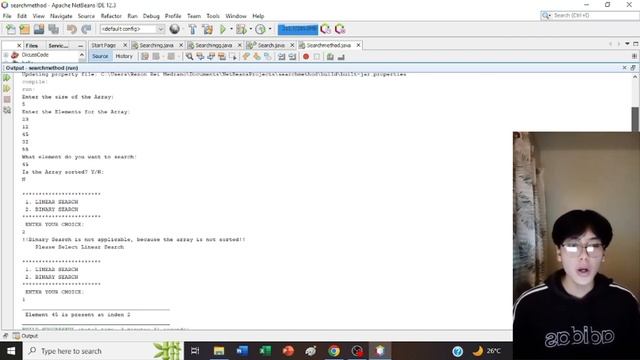
Task: Click the Re-run green arrow in Output panel
Action: coord(7,78)
